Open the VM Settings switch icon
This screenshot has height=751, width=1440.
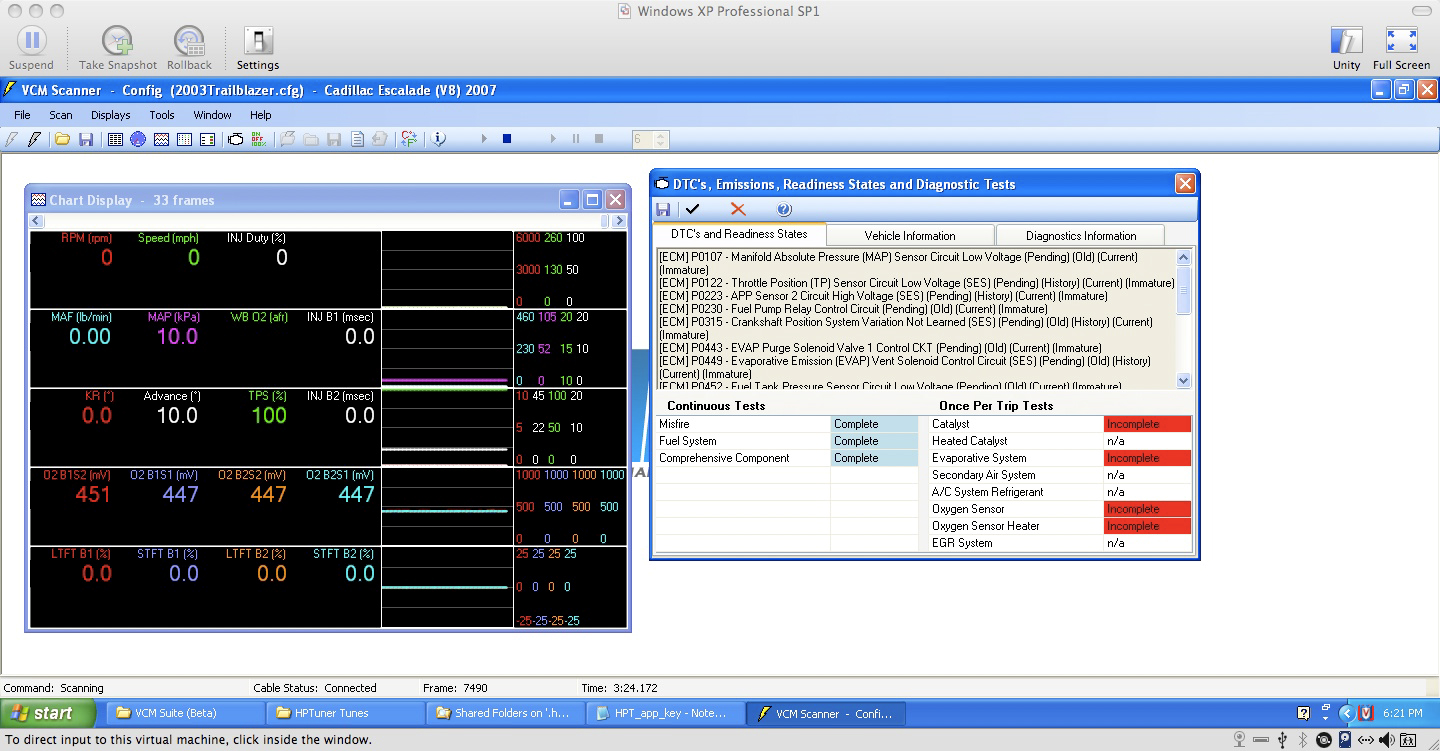[258, 47]
